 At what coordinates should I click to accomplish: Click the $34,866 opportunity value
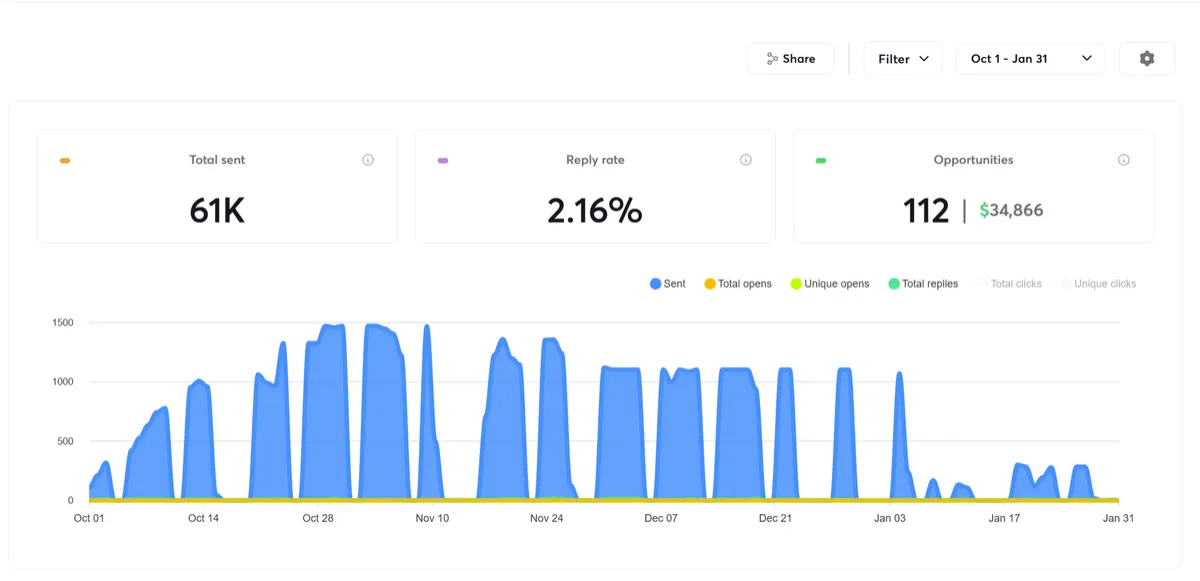tap(1011, 211)
